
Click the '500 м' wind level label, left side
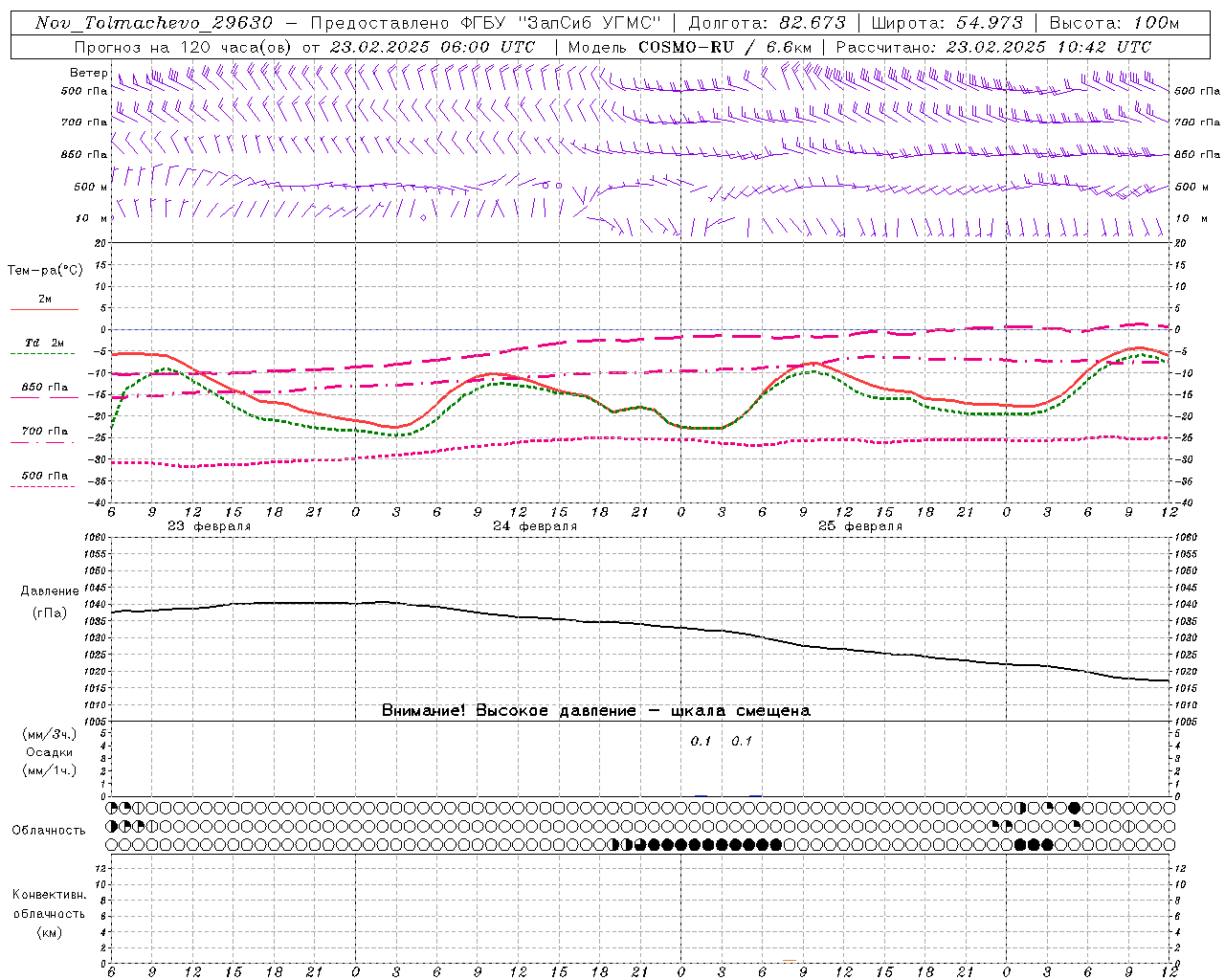(91, 188)
